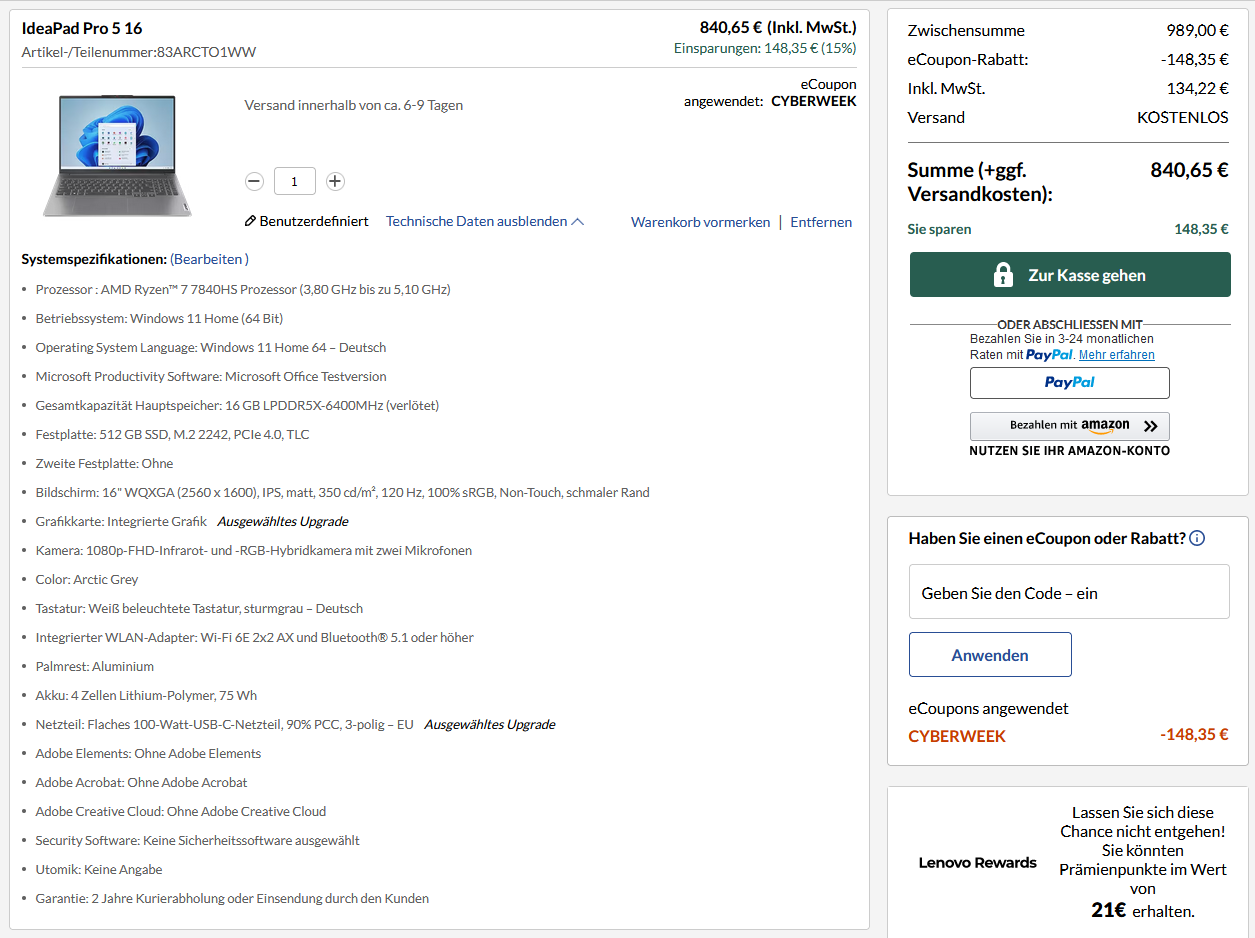
Task: Pay using the PayPal button
Action: 1070,383
